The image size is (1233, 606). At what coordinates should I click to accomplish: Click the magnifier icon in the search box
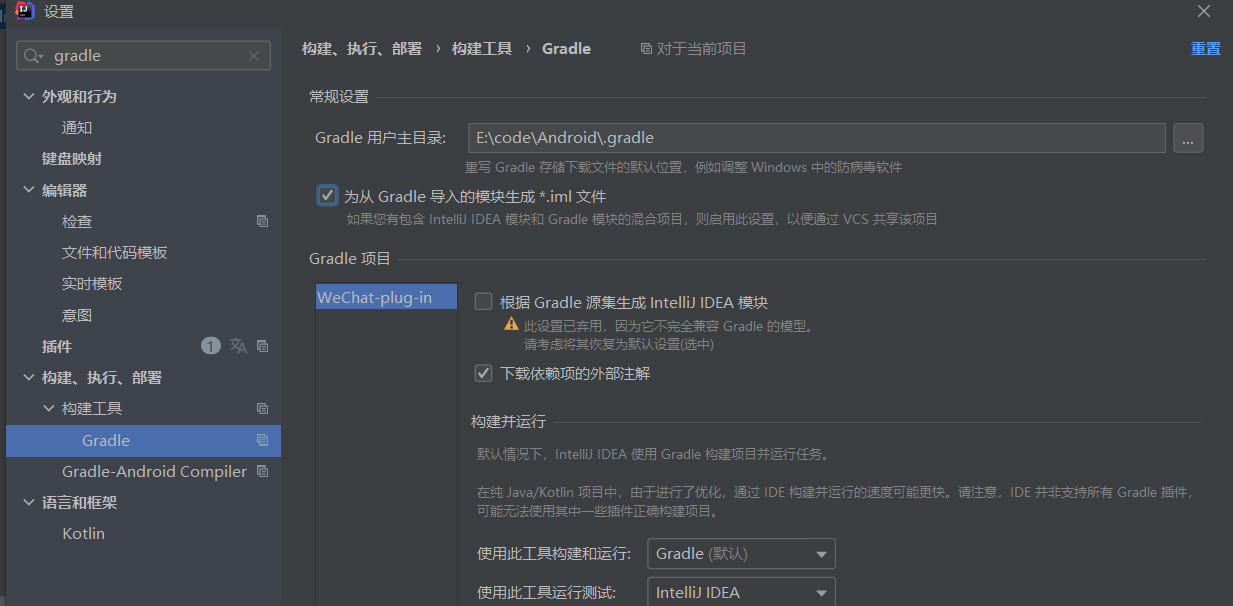(33, 55)
